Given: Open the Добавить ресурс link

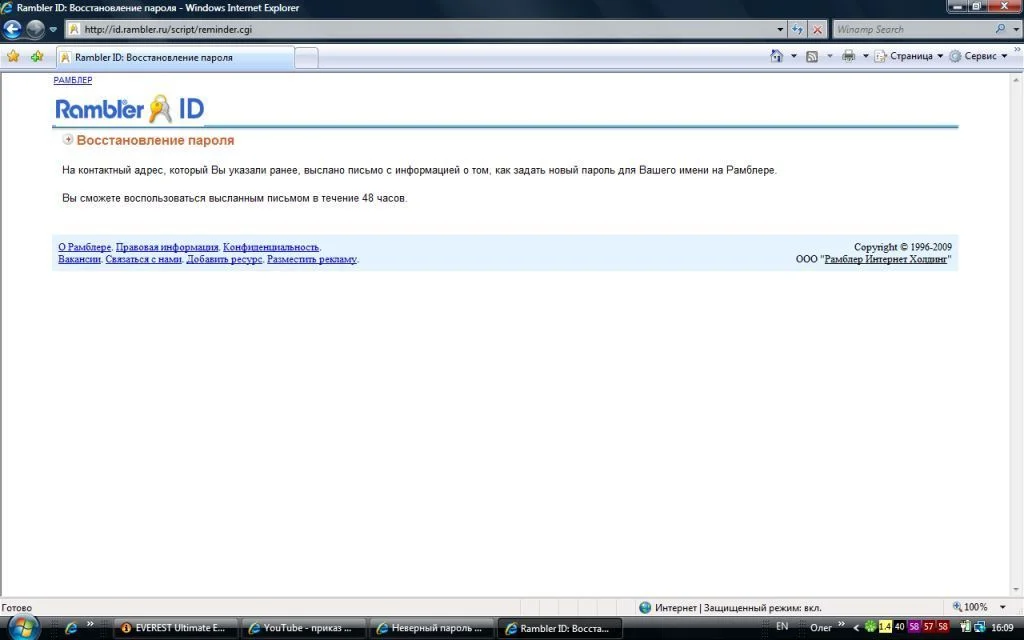Looking at the screenshot, I should [225, 259].
